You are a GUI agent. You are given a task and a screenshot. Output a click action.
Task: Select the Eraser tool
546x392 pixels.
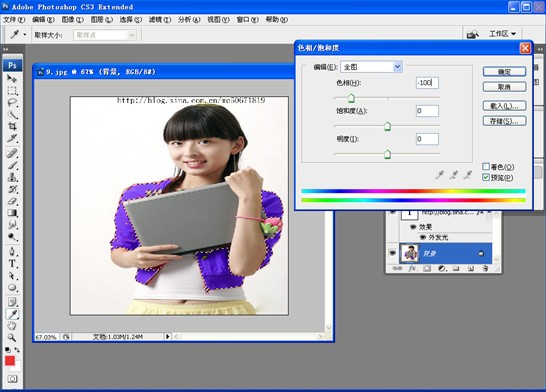coord(12,201)
